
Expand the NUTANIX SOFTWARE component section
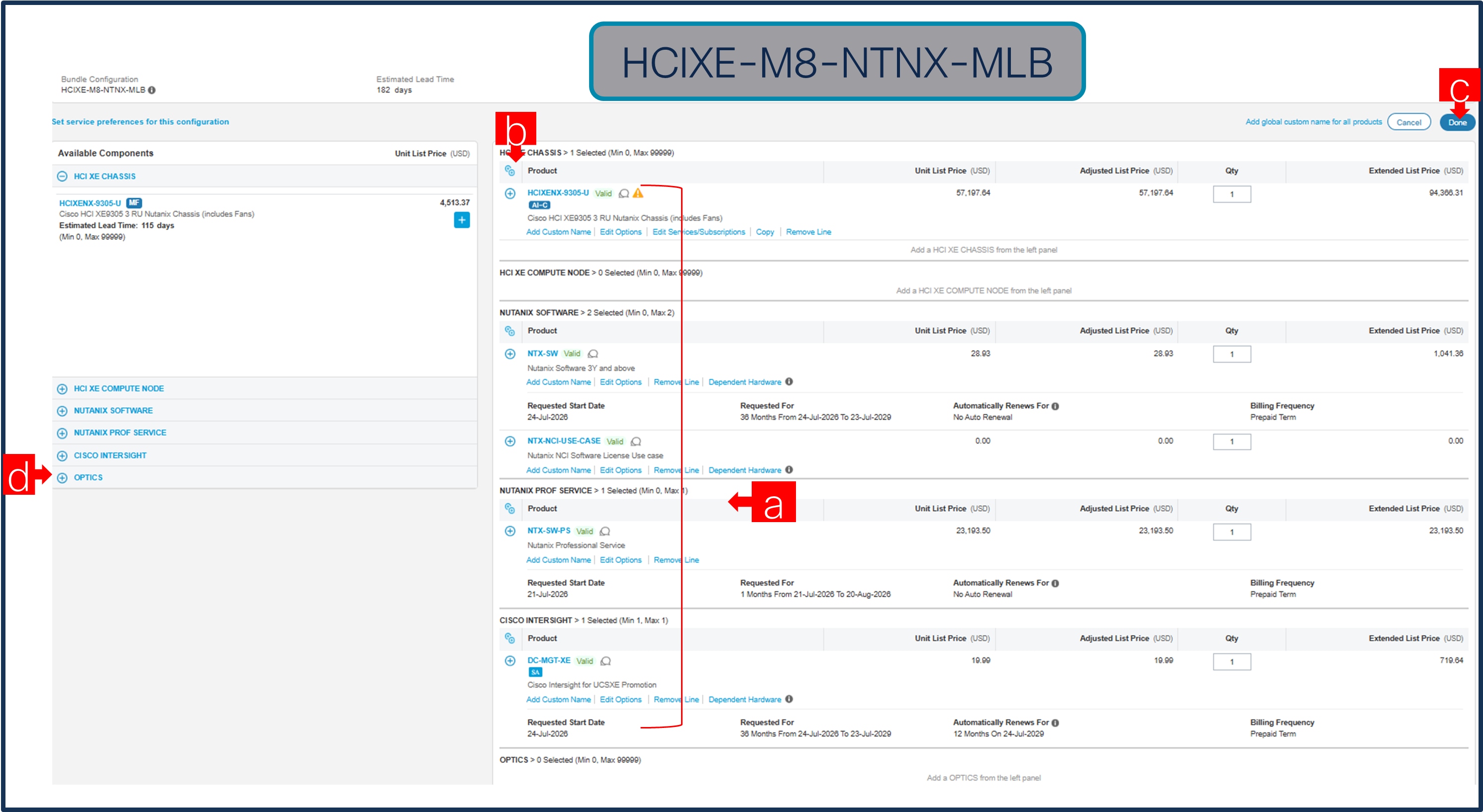[x=62, y=411]
